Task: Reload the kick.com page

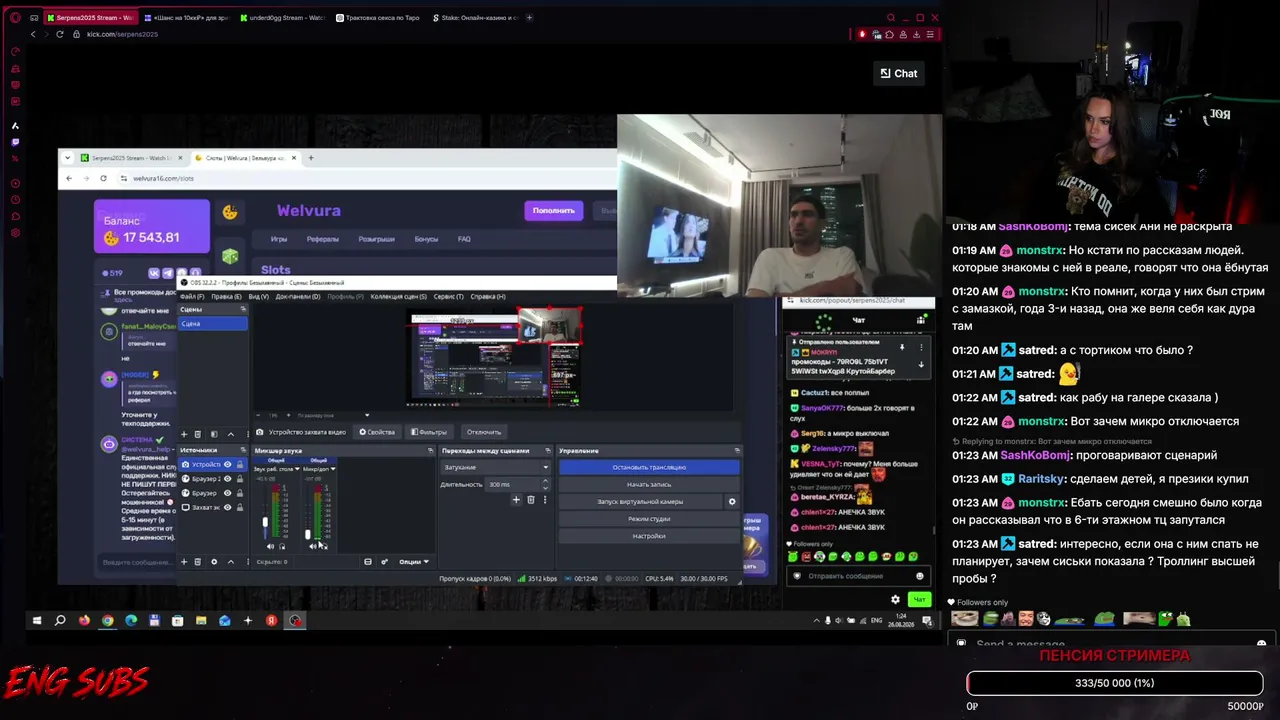Action: 60,34
